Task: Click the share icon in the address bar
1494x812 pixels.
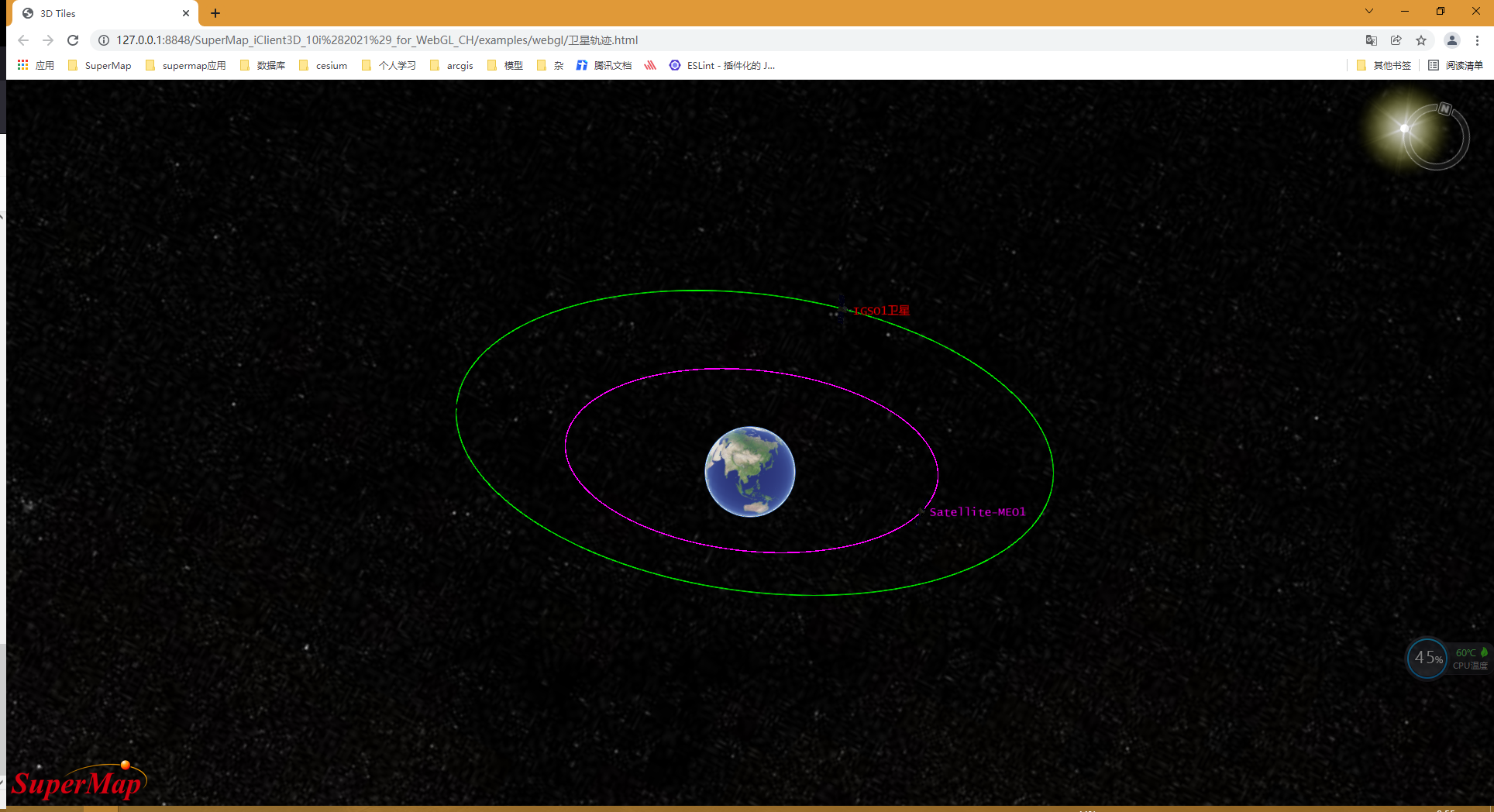Action: pos(1396,40)
